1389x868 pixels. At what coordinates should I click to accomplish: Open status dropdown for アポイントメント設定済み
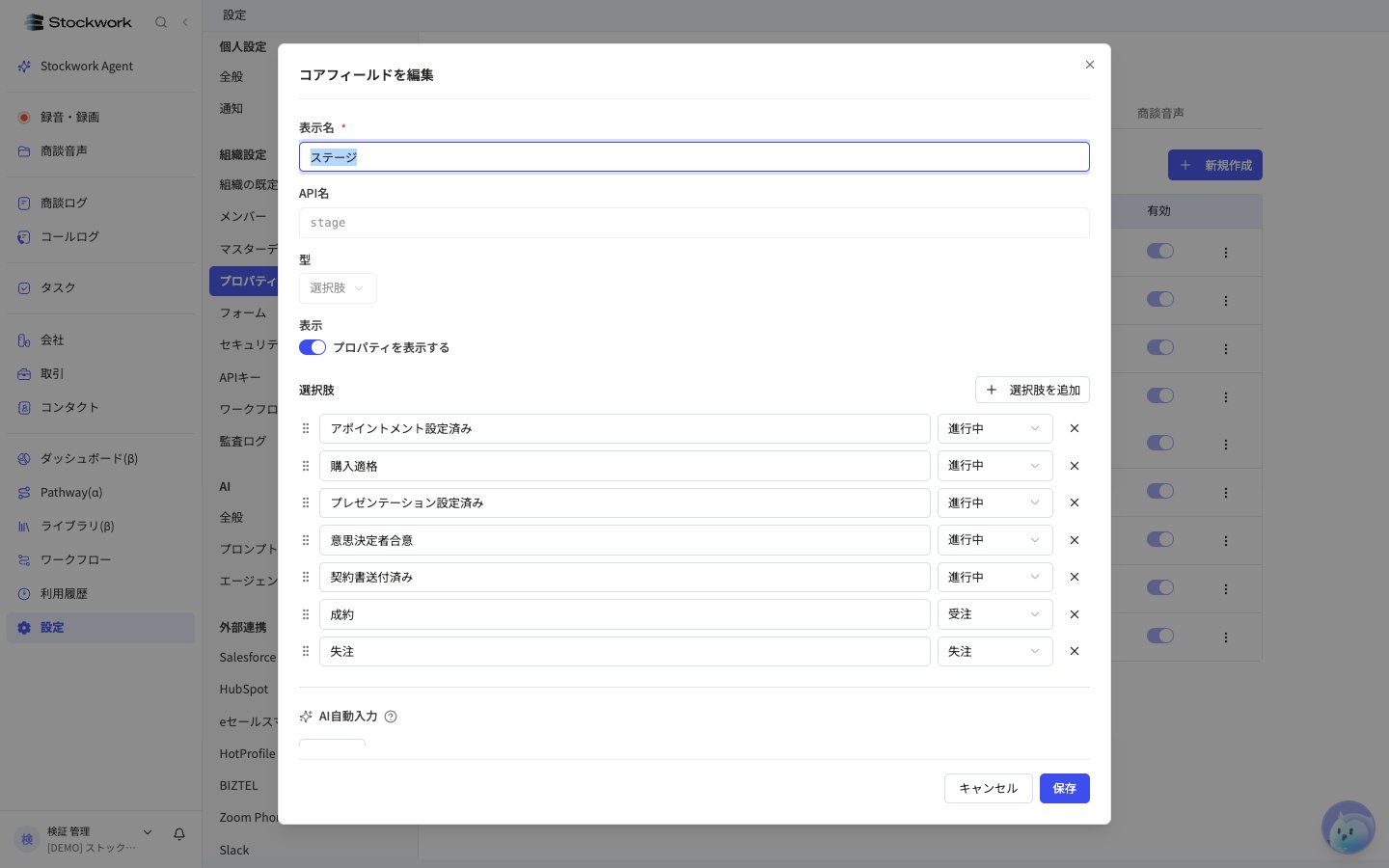[994, 428]
